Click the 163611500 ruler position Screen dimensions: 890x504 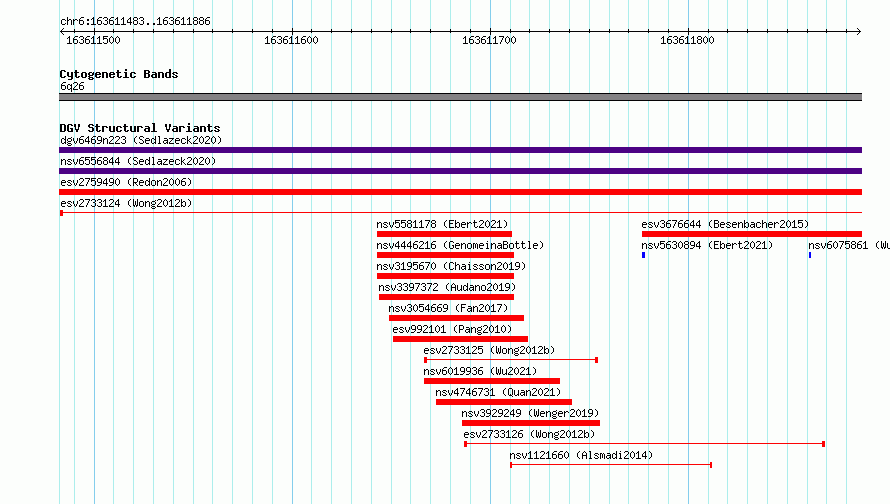pos(93,40)
